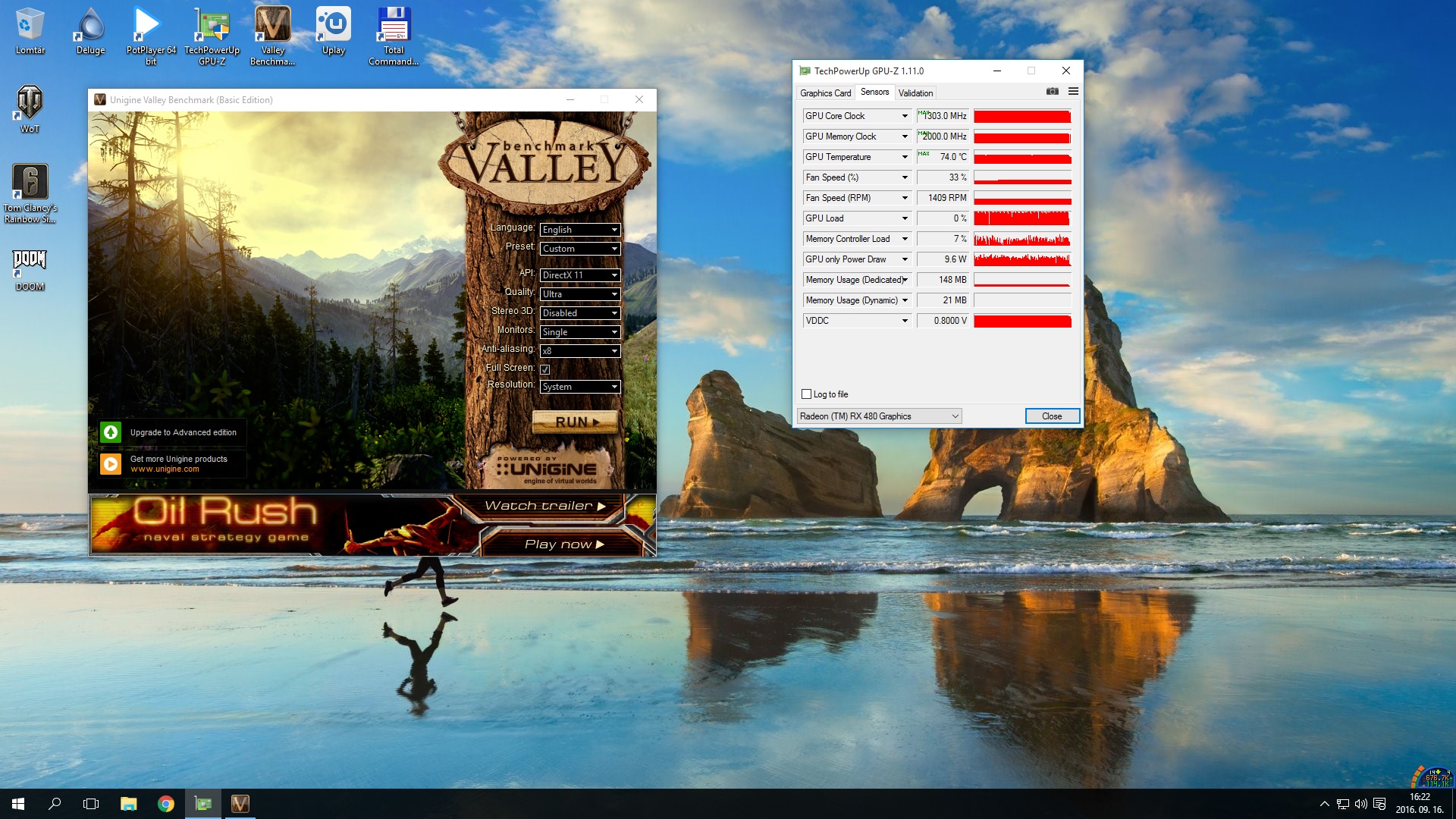Select the Sensors tab in GPU-Z
Image resolution: width=1456 pixels, height=819 pixels.
tap(874, 92)
